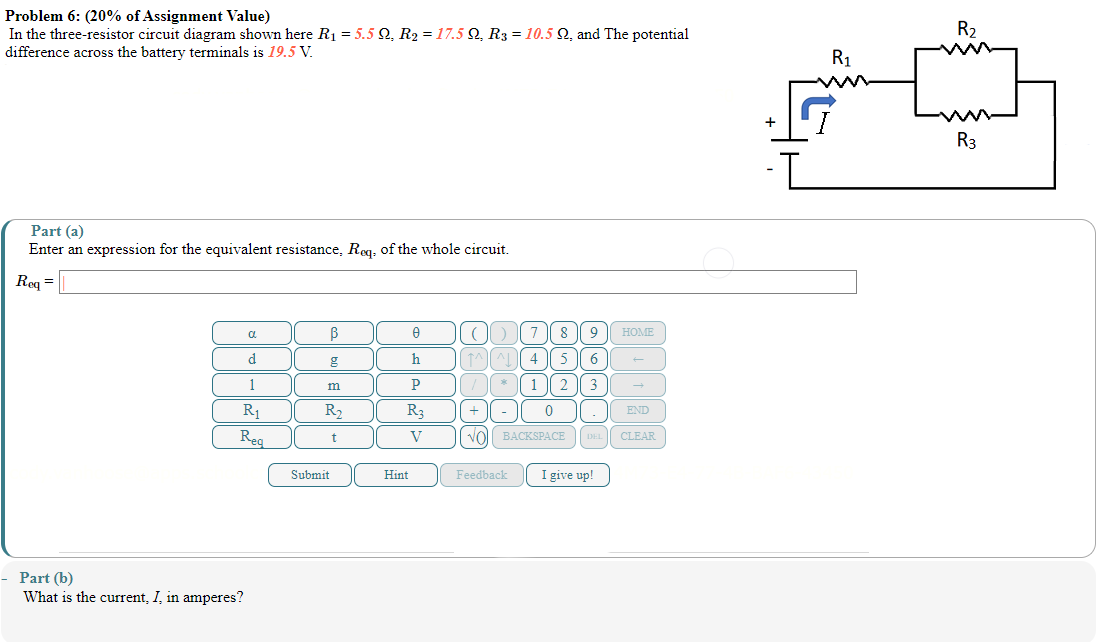Click the square root symbol on the keypad
Image resolution: width=1101 pixels, height=642 pixels.
(x=474, y=436)
